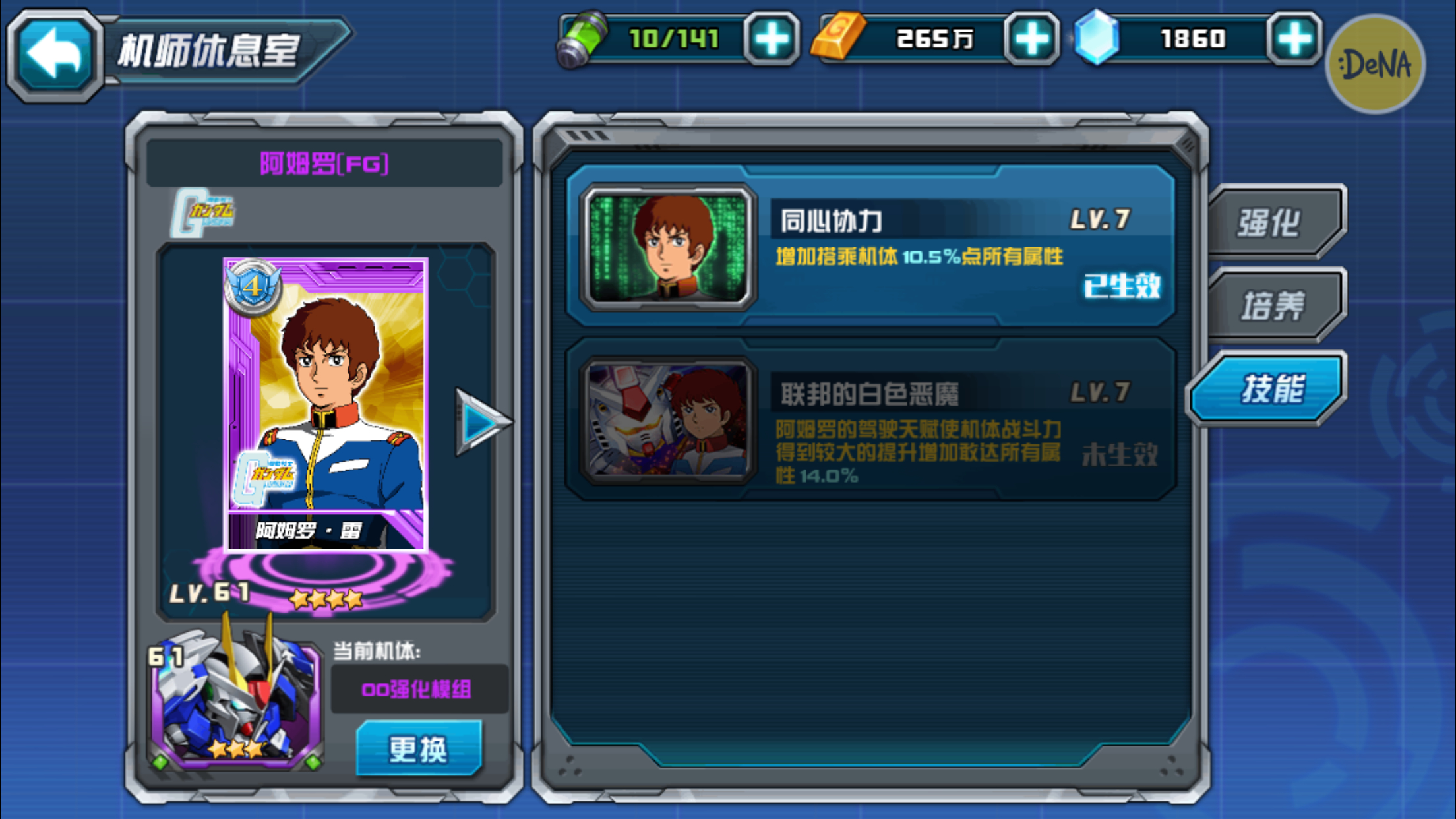Open the 同心协力 skill entry
Screen dimensions: 1456x819
click(870, 246)
